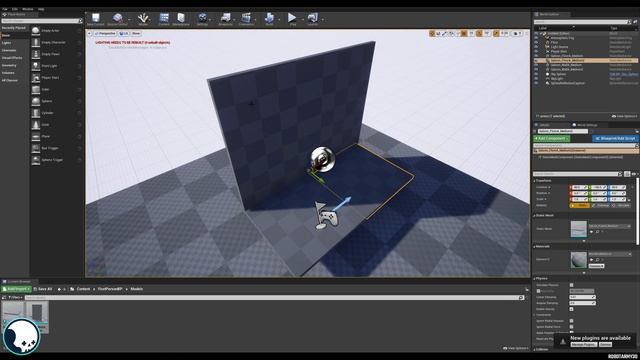The image size is (640, 360).
Task: Toggle visibility eye for Player Start in outliner
Action: [536, 51]
